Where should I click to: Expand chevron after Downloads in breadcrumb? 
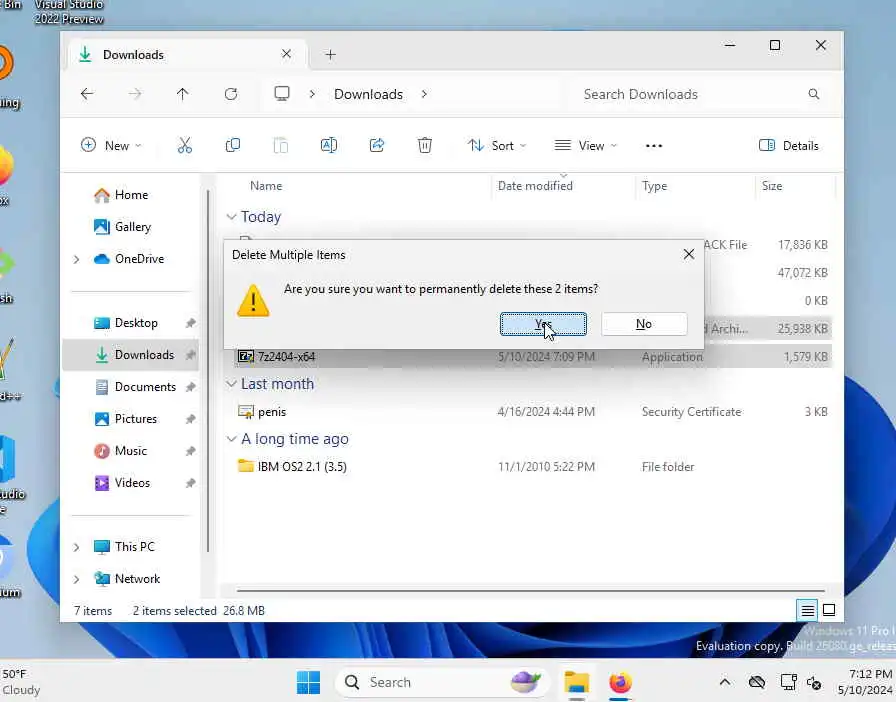pos(424,94)
